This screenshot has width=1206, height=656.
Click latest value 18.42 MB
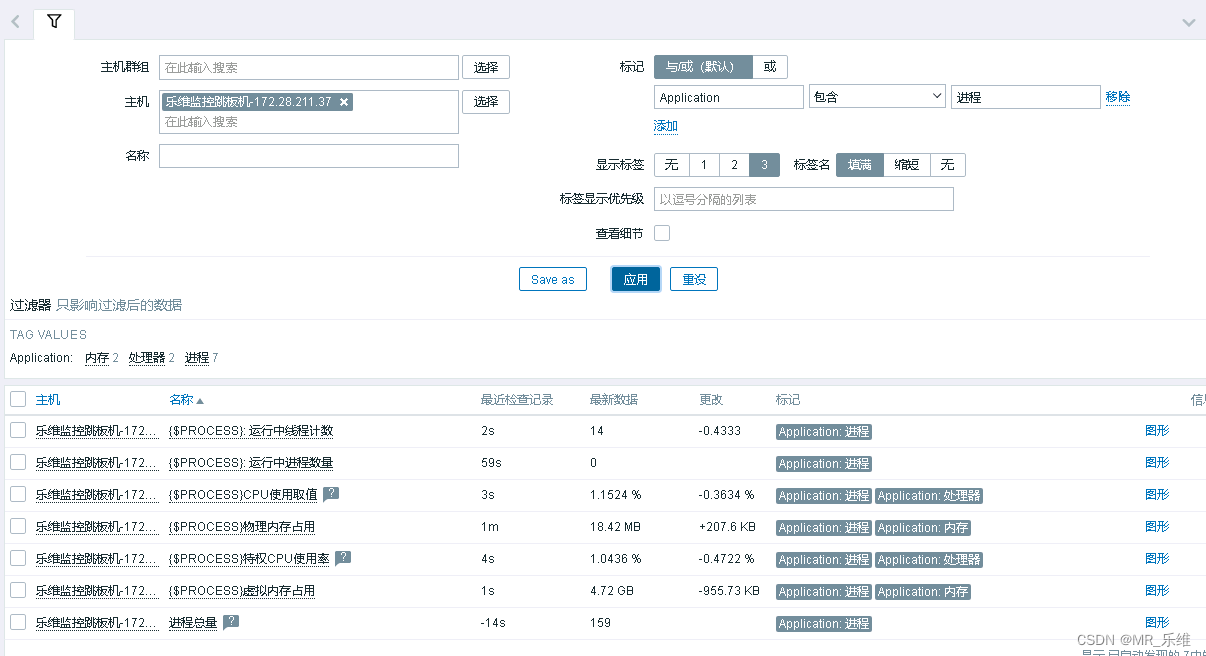[615, 527]
